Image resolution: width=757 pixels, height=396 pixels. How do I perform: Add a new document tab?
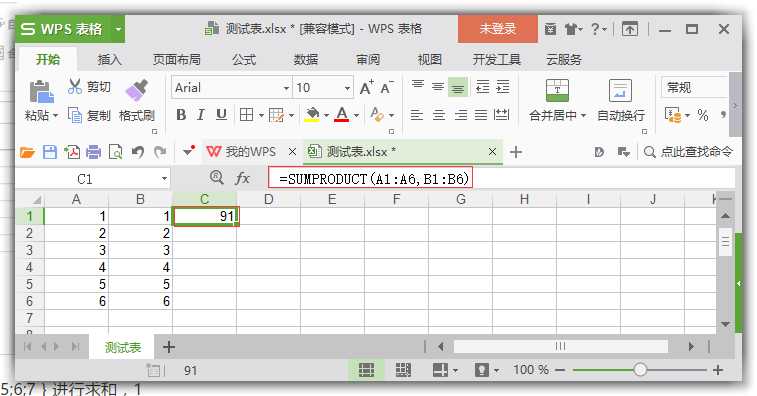[516, 152]
